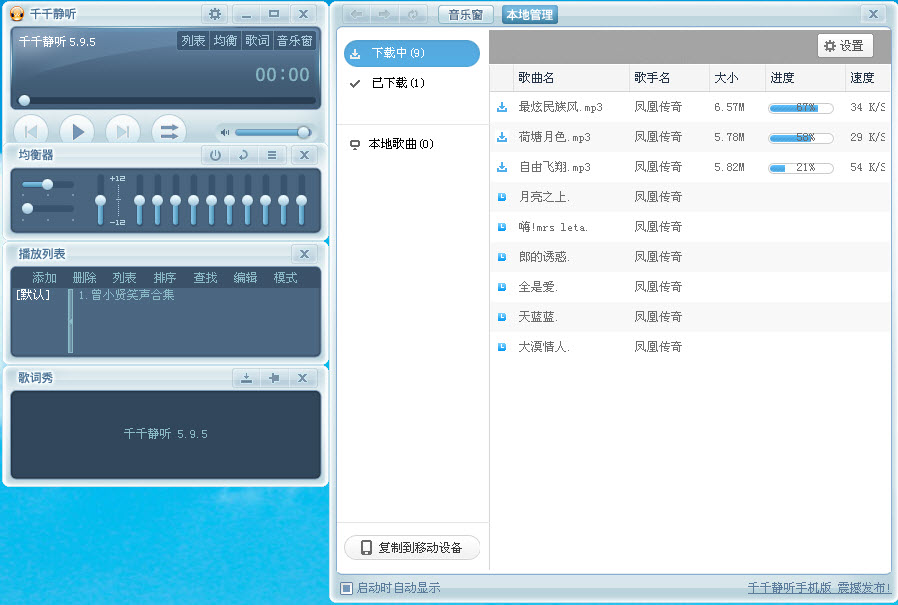Pin the 歌词秀 panel with the pin icon

(x=273, y=378)
